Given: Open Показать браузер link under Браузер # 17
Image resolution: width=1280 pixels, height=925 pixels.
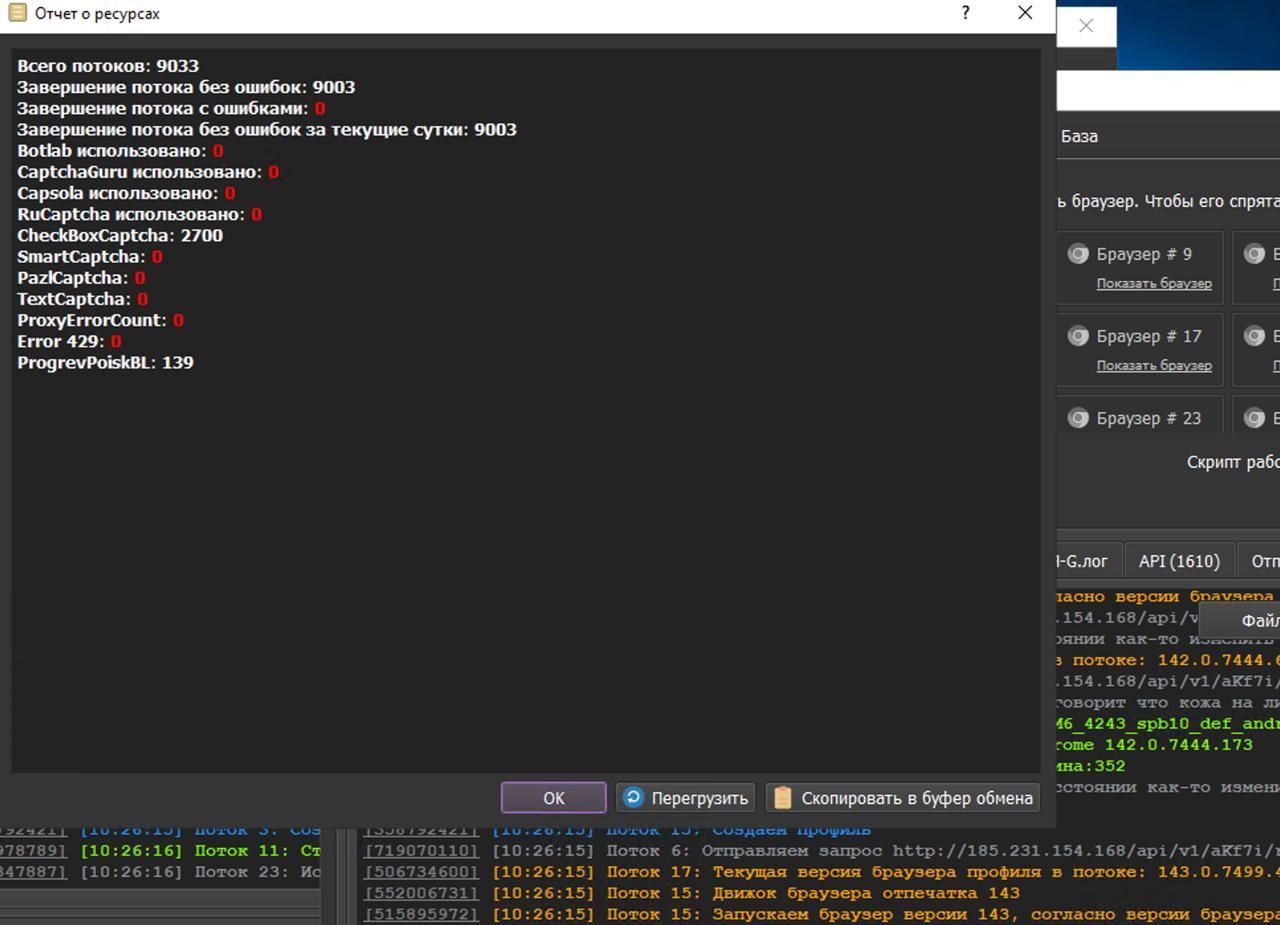Looking at the screenshot, I should pyautogui.click(x=1154, y=366).
